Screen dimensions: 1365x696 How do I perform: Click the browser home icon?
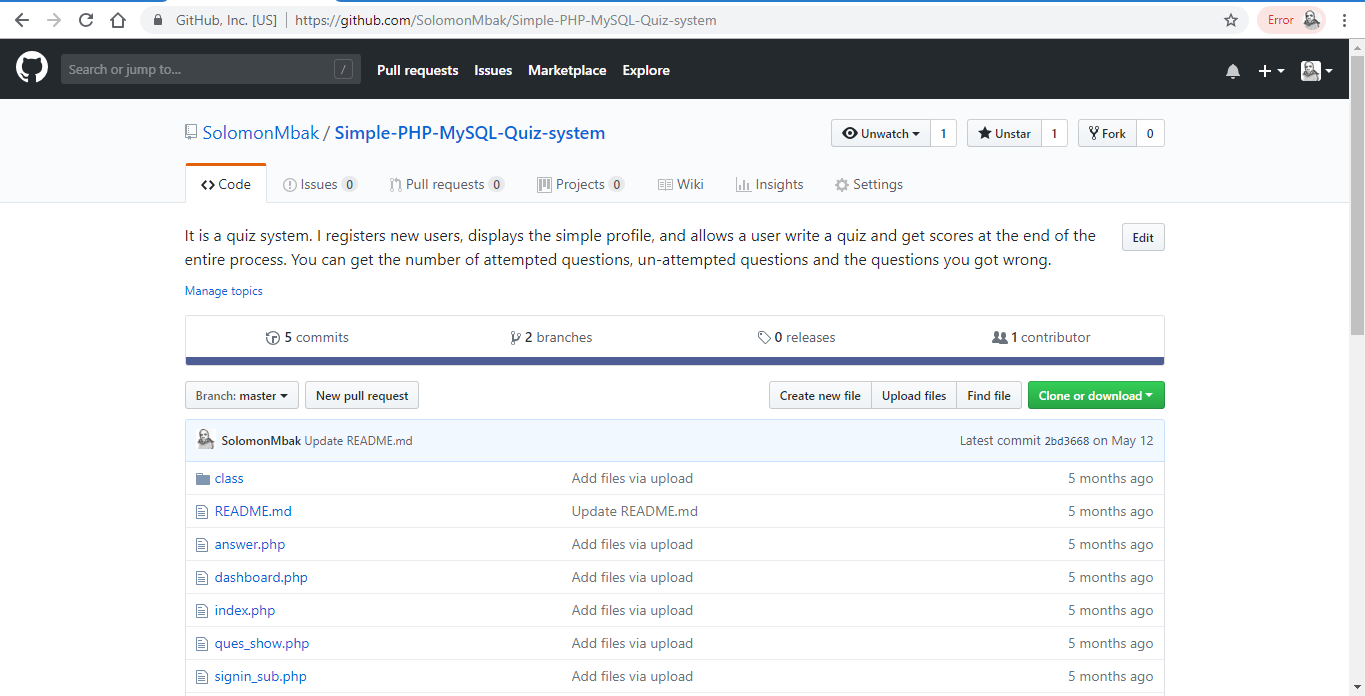coord(118,20)
